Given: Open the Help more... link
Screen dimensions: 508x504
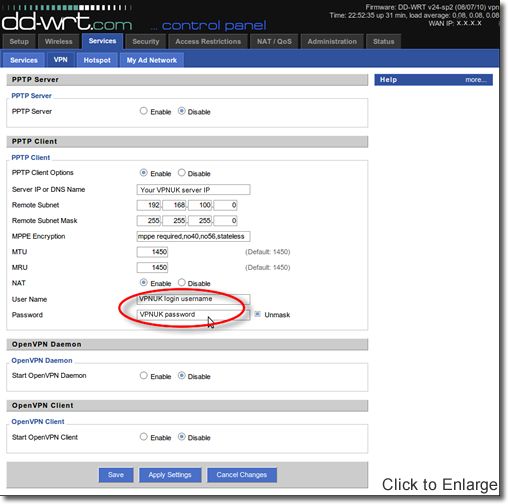Looking at the screenshot, I should pos(476,80).
